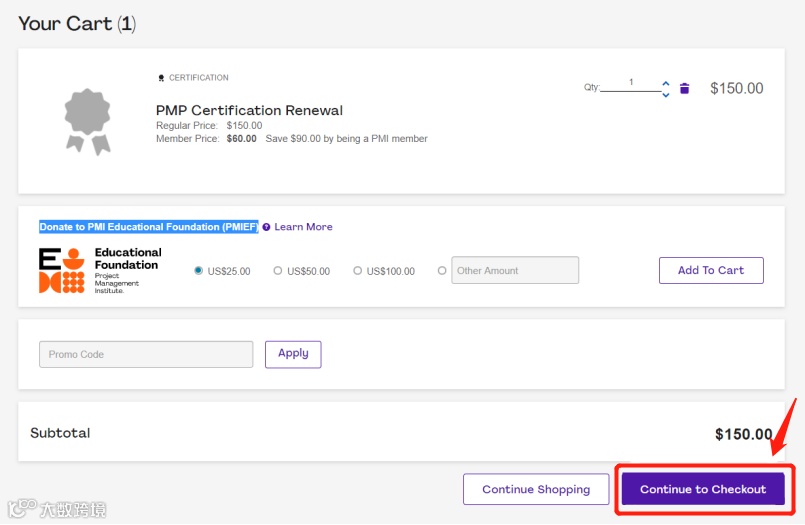Click the certification ribbon product image
The width and height of the screenshot is (805, 525).
88,122
